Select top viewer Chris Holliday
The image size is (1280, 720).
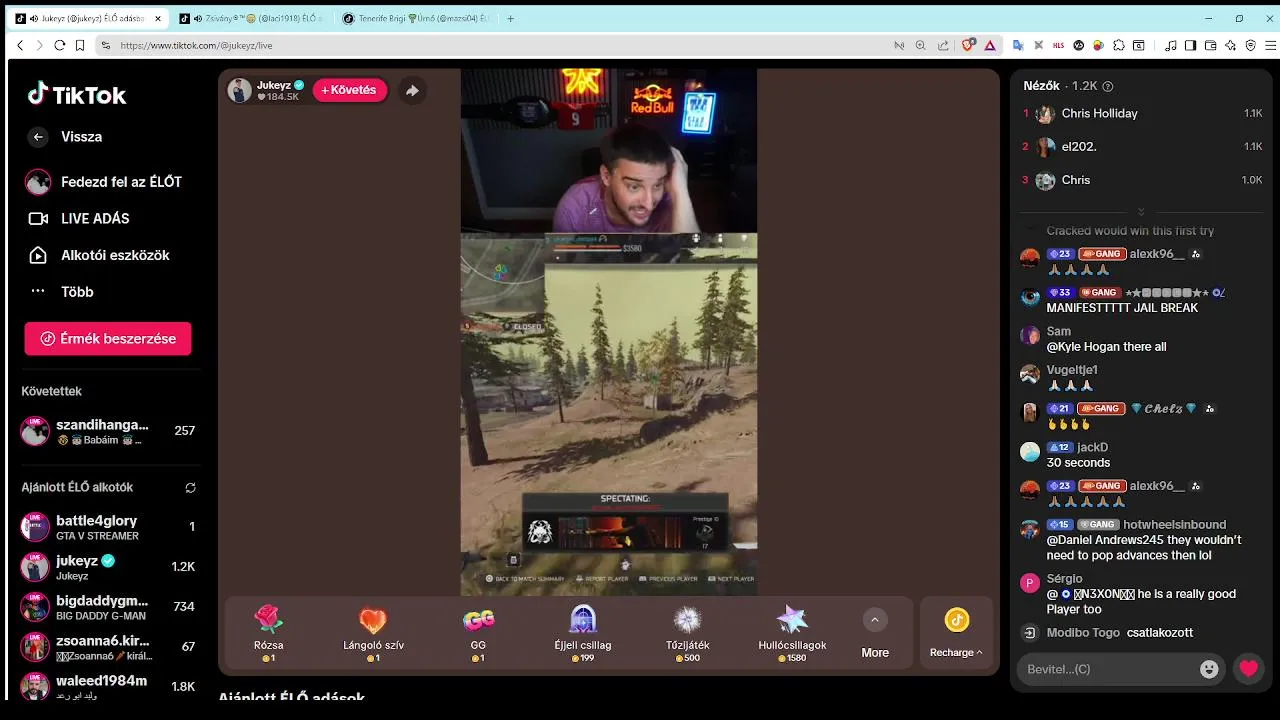1142,114
